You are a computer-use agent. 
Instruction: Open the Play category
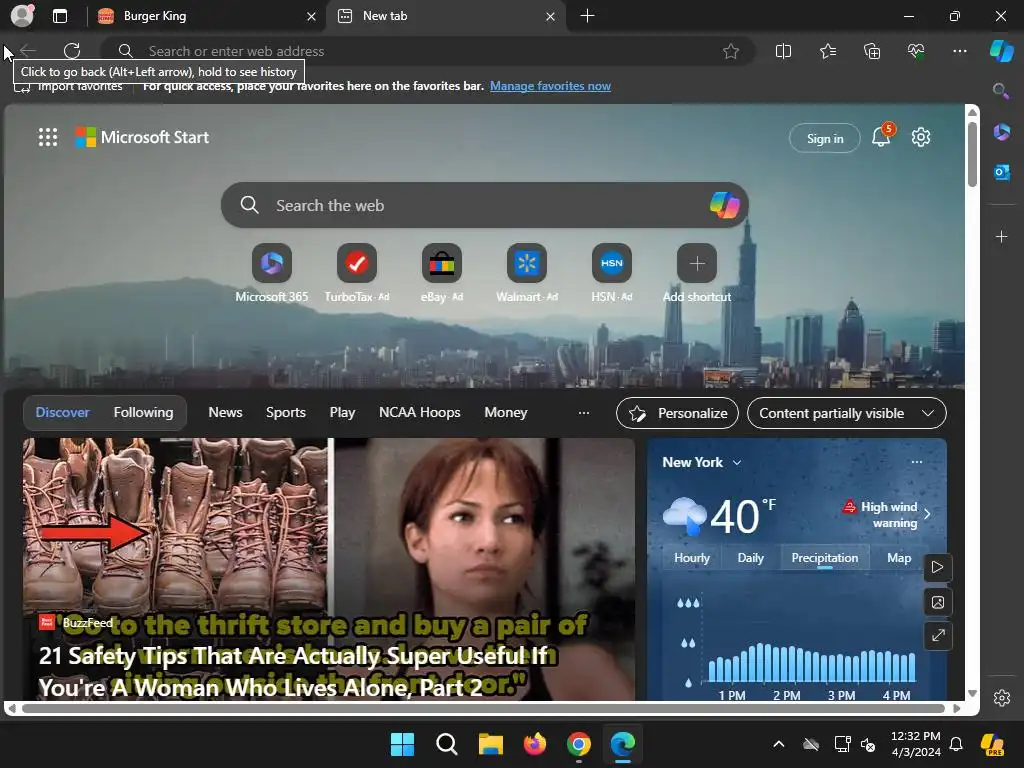coord(342,413)
